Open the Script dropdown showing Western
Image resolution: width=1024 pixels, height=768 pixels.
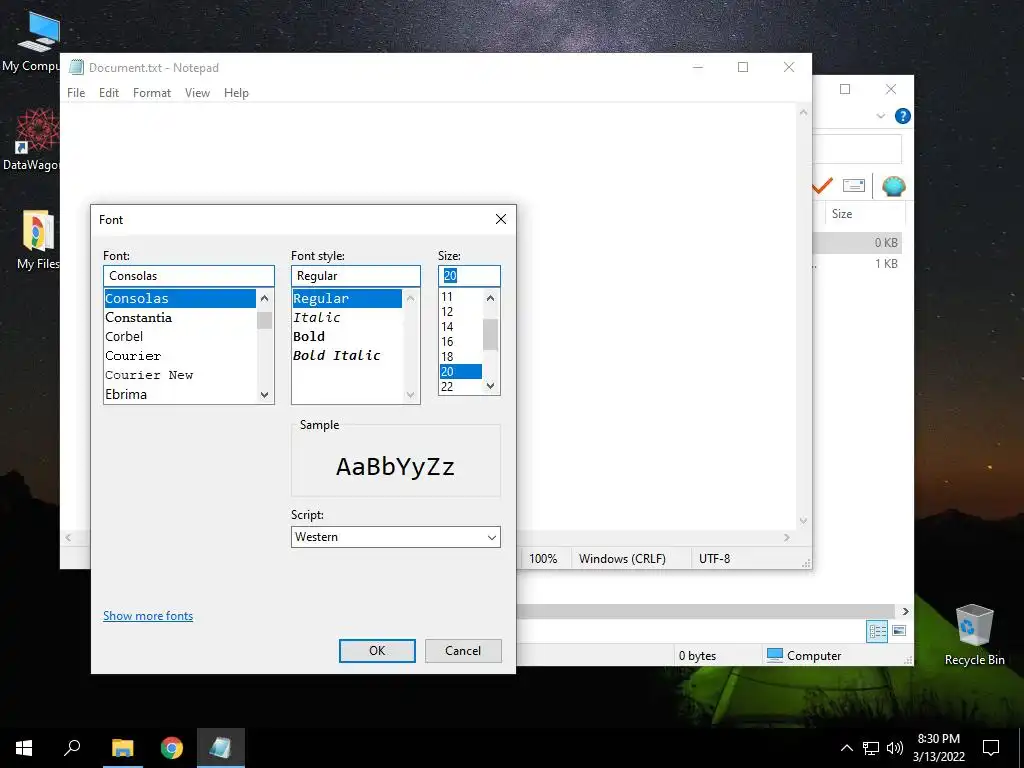pos(396,537)
